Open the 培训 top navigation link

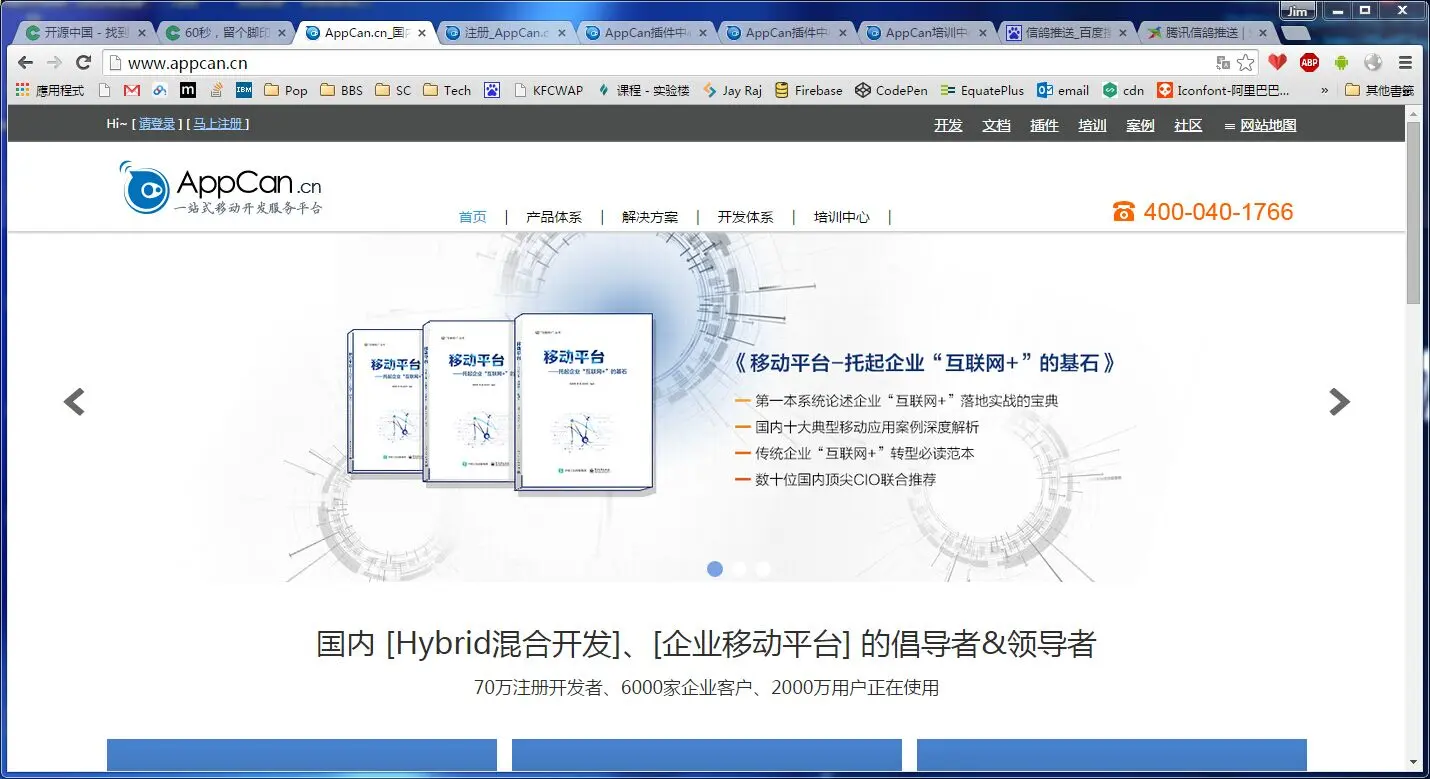click(1092, 125)
